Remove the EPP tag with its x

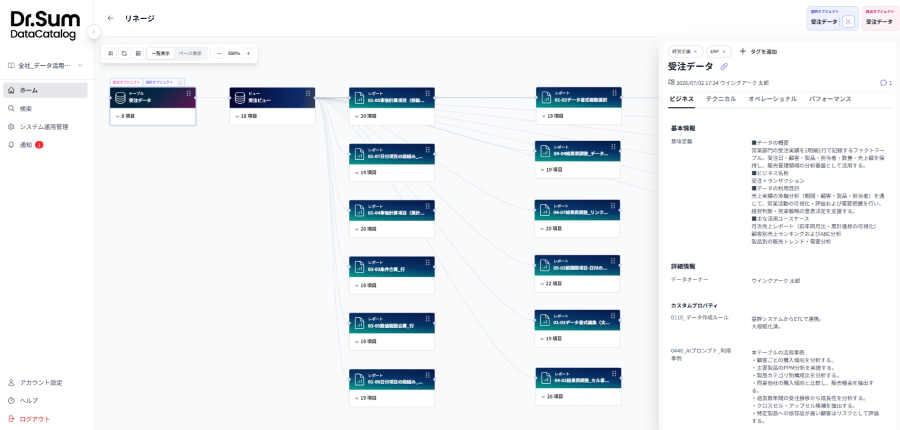click(724, 52)
